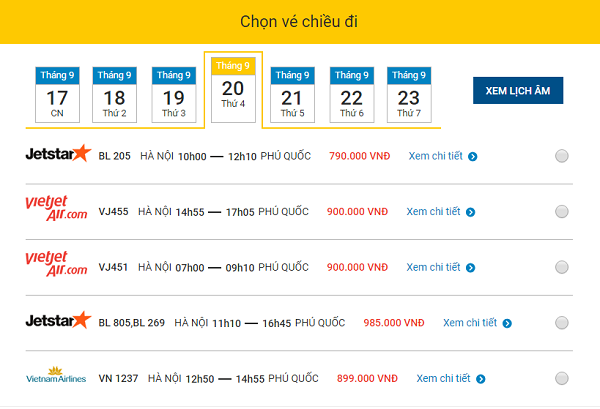Click the 900.000 VNĐ price of VJ455
The height and width of the screenshot is (409, 600).
pos(357,212)
